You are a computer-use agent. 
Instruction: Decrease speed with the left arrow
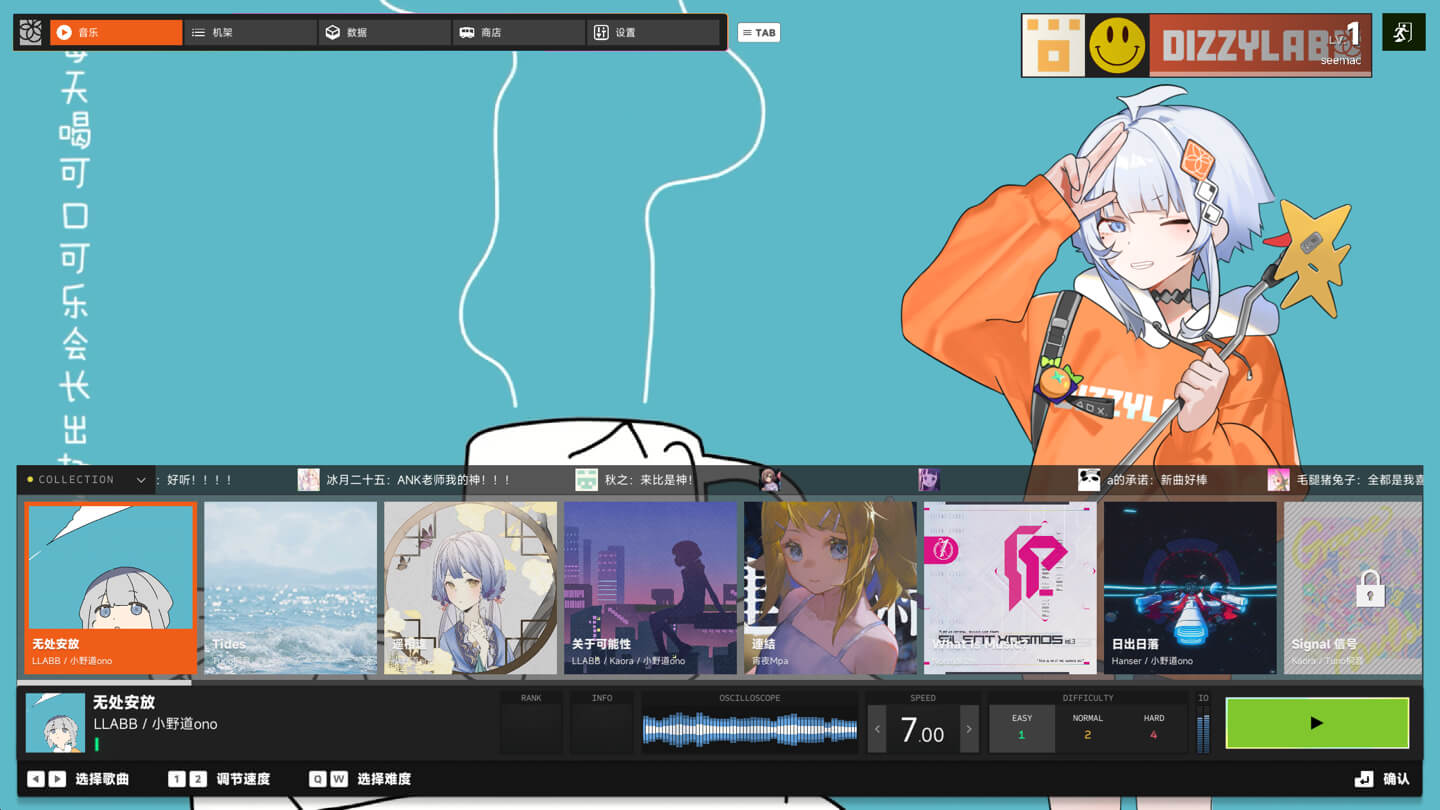[x=877, y=729]
